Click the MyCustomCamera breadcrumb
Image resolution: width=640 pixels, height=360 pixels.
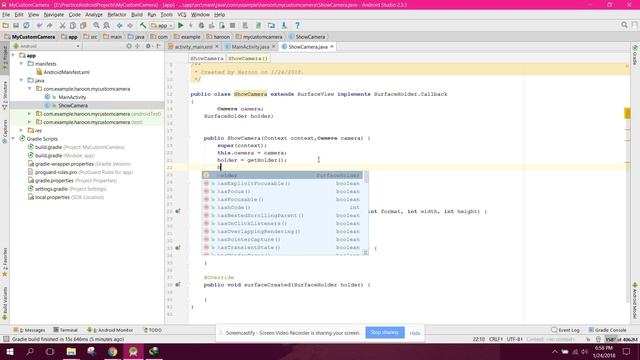point(29,37)
